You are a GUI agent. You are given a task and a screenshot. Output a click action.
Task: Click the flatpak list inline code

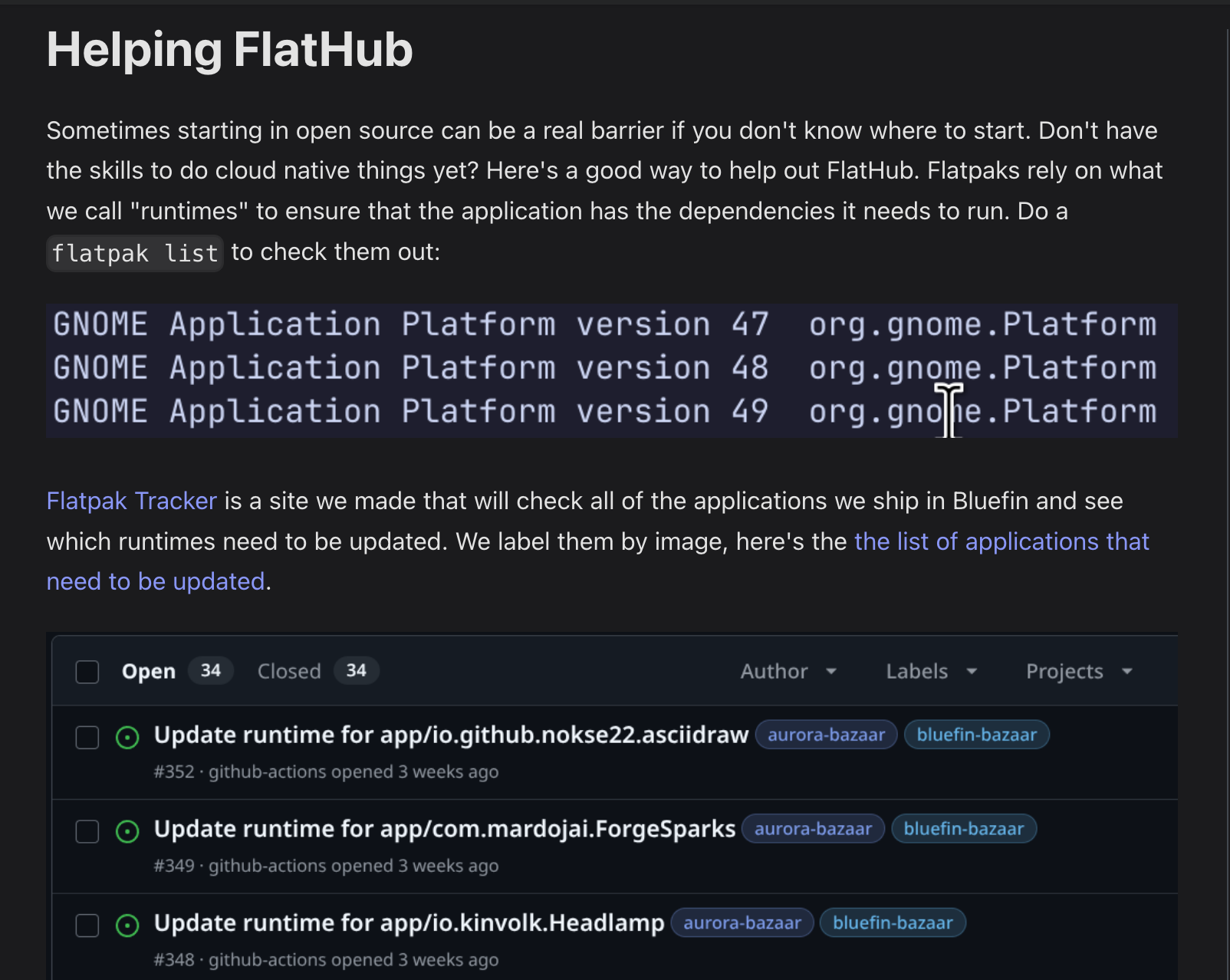[x=135, y=253]
